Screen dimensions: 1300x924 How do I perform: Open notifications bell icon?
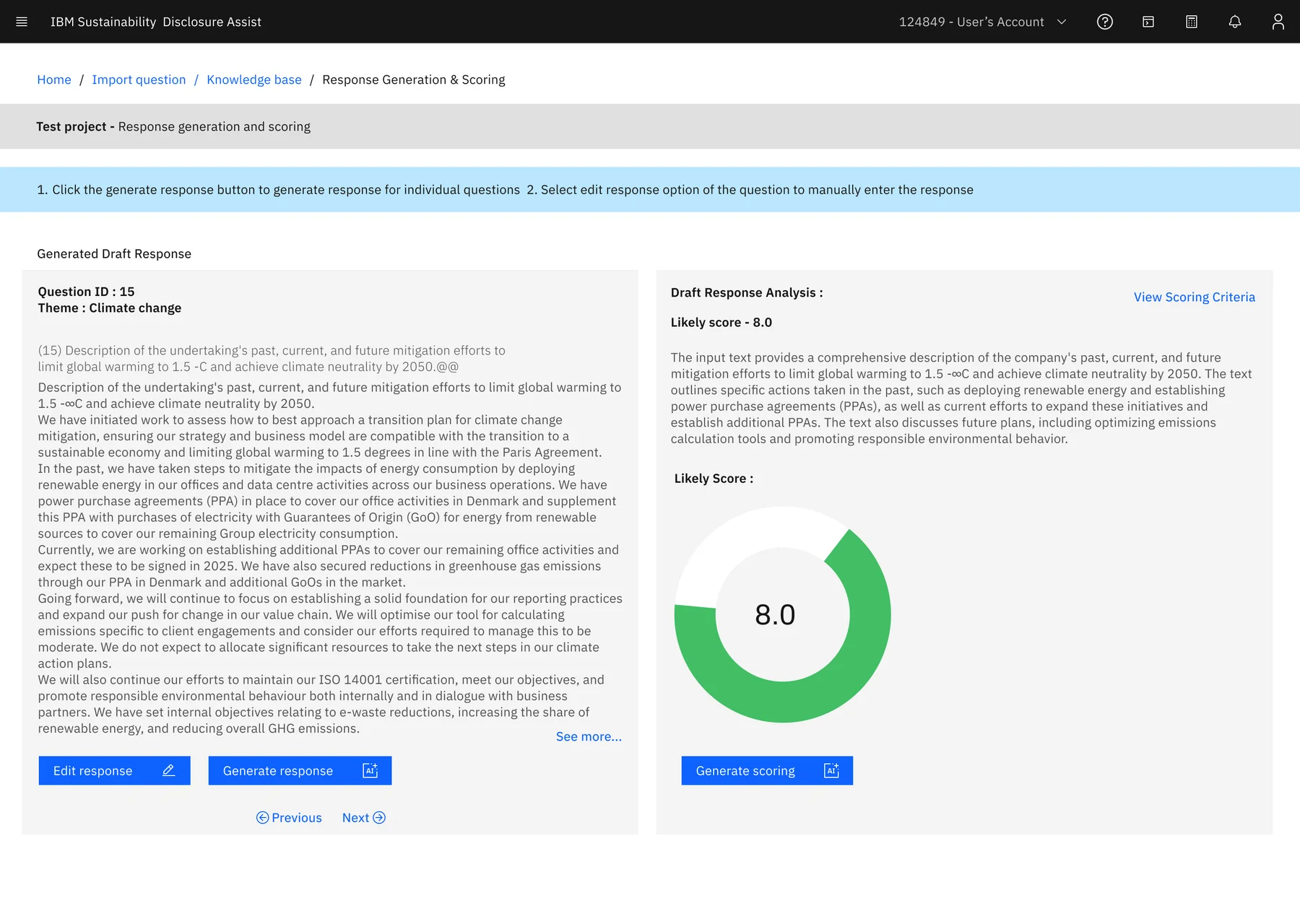coord(1235,22)
